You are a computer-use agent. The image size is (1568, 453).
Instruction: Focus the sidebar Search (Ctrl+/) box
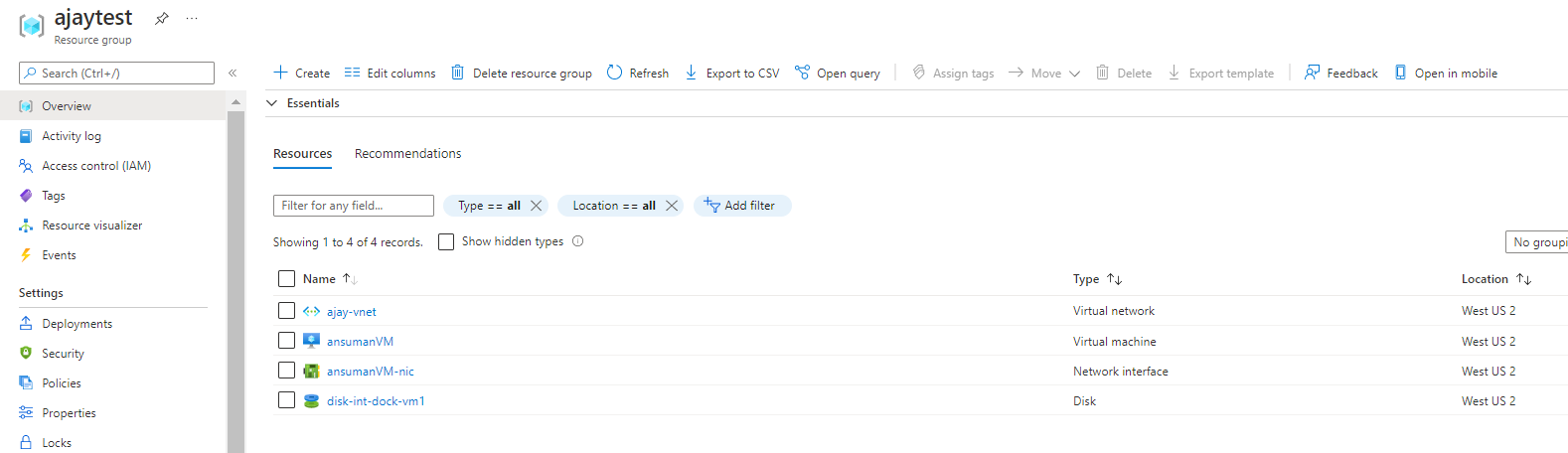coord(116,73)
